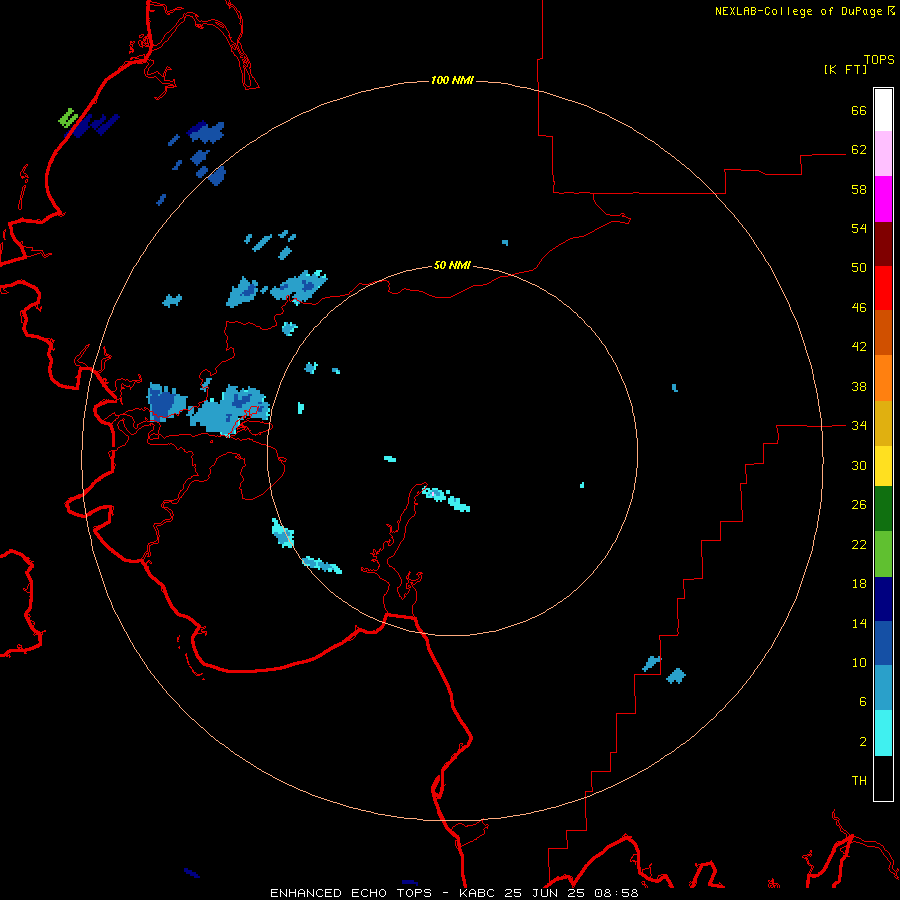
Task: Click the medium blue legend swatch
Action: tap(883, 643)
